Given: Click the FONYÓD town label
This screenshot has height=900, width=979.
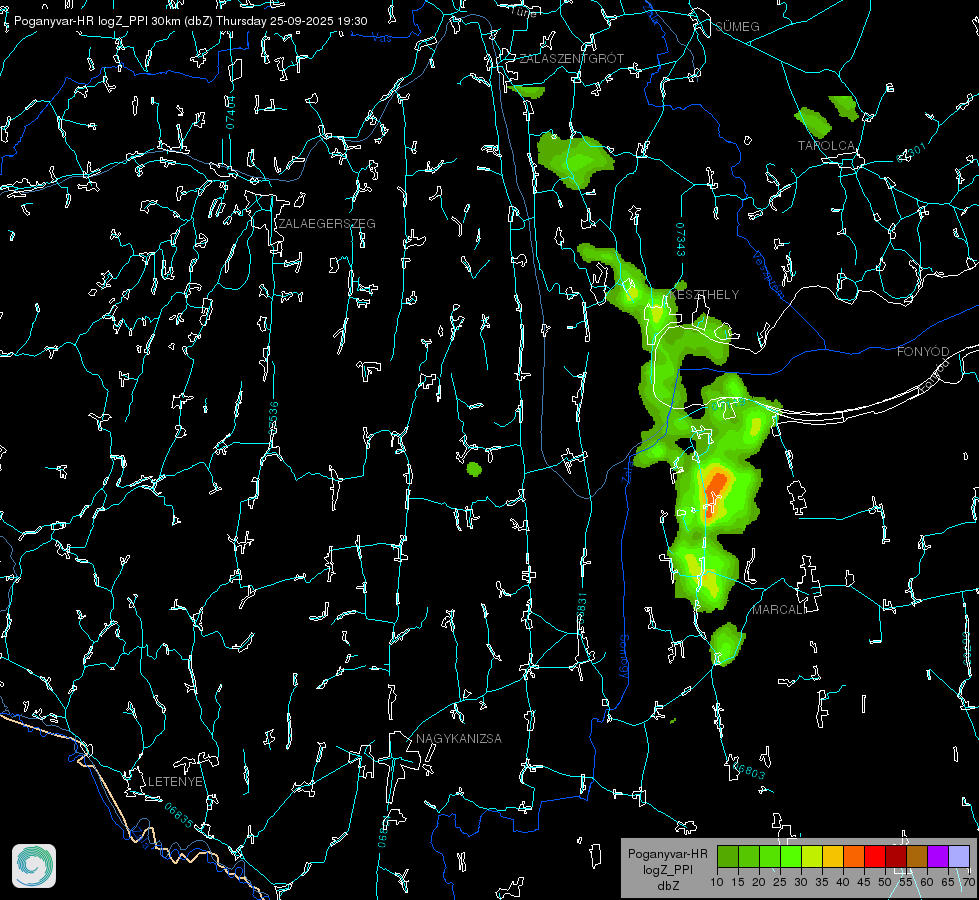Looking at the screenshot, I should pos(923,352).
